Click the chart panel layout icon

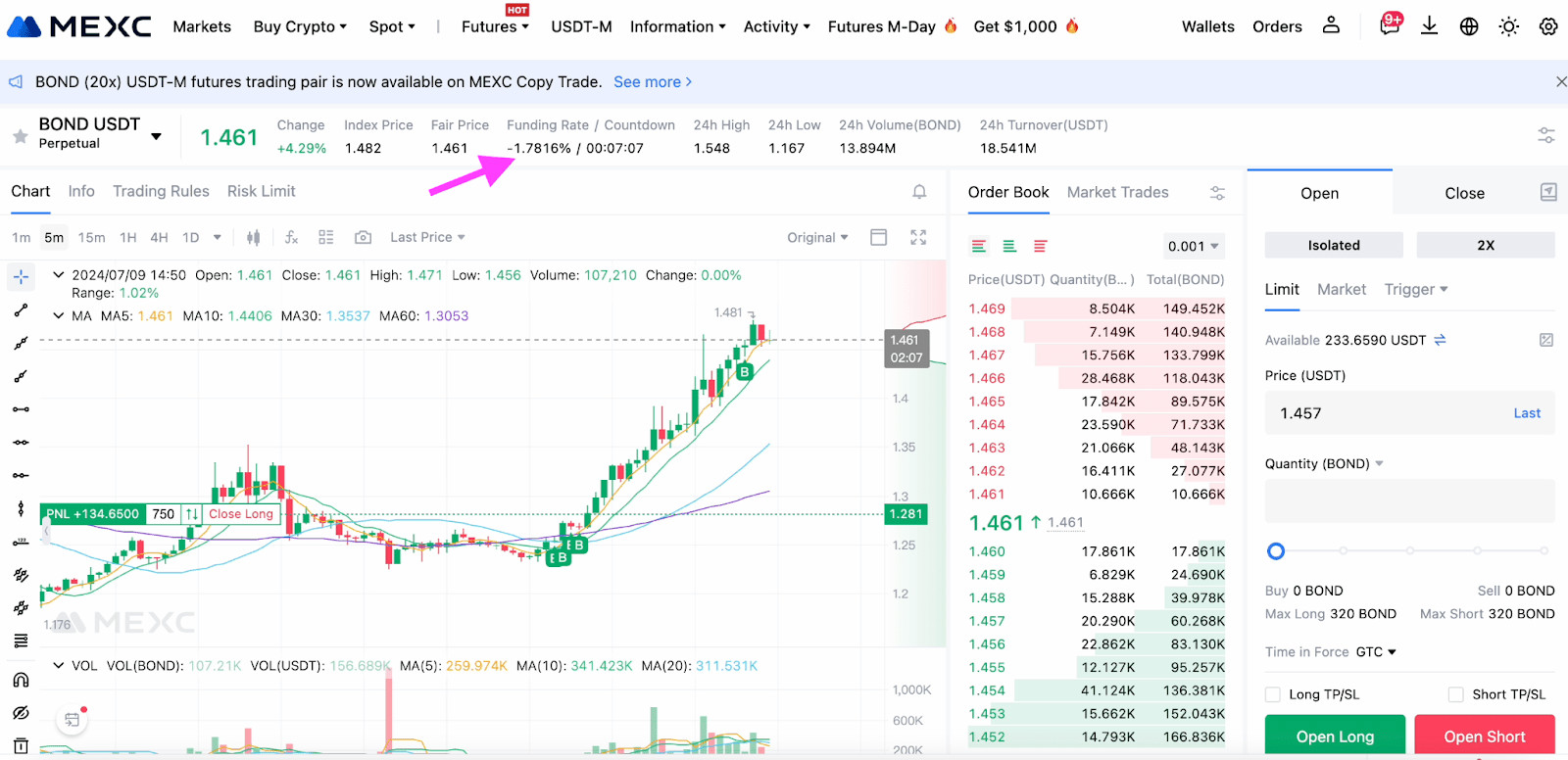879,237
